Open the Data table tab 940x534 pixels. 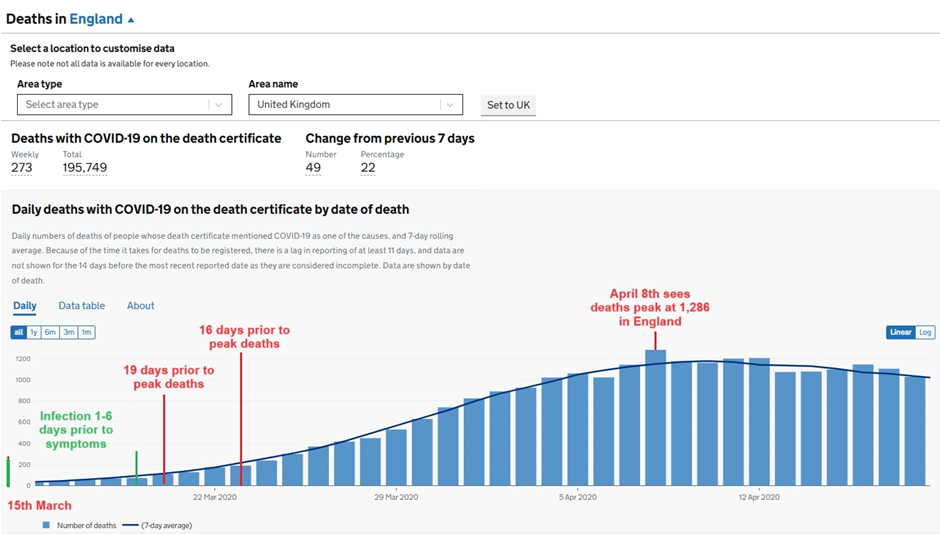click(81, 306)
